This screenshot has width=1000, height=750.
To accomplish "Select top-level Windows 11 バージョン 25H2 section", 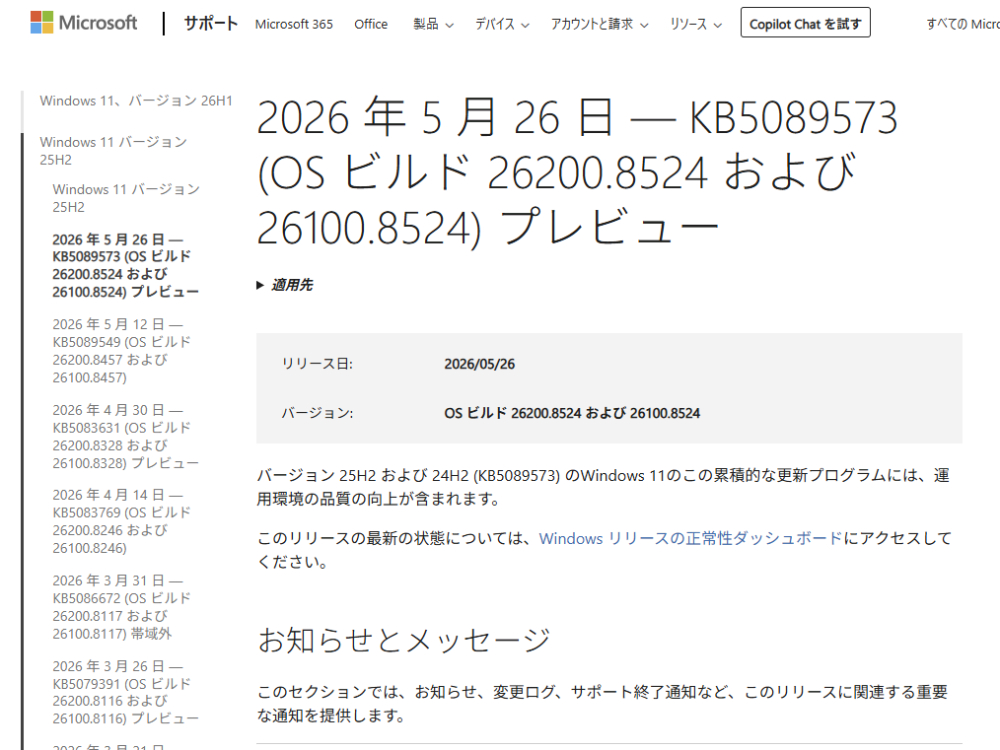I will (114, 151).
